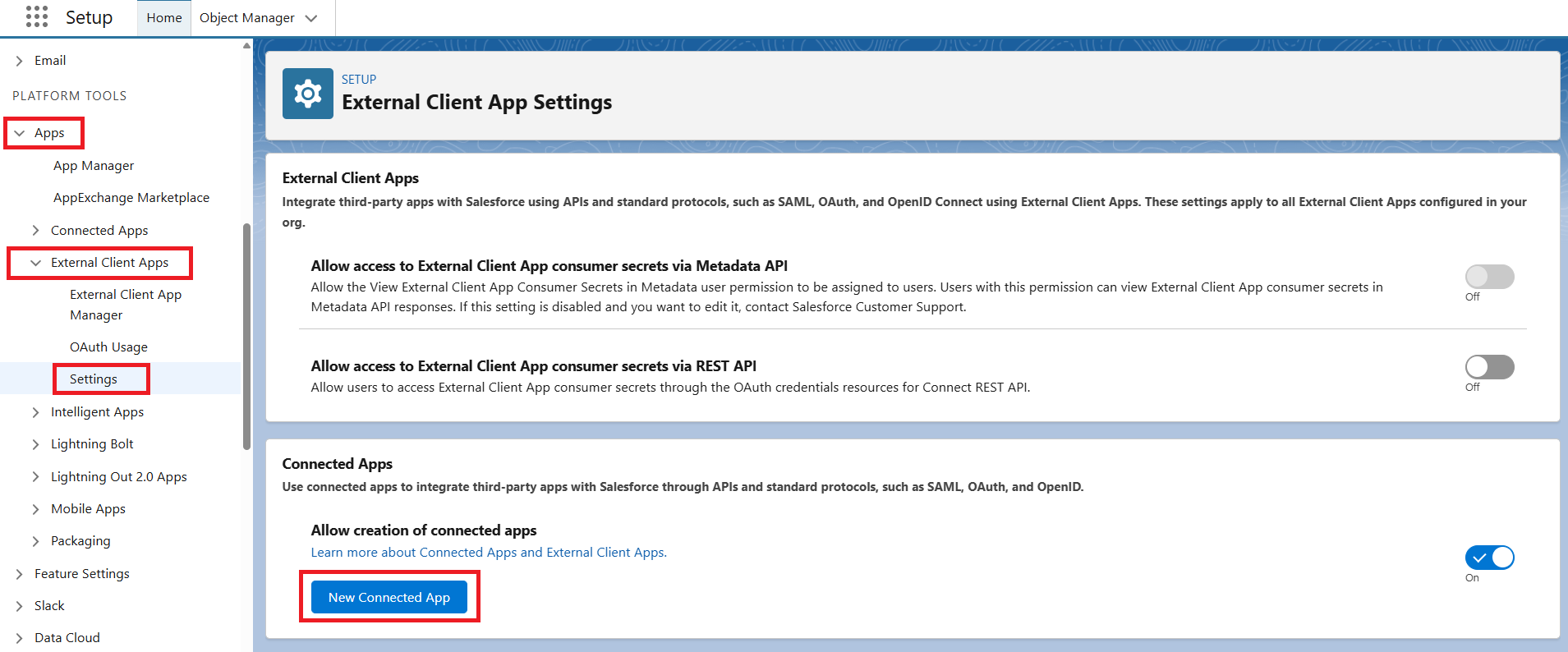The width and height of the screenshot is (1568, 652).
Task: Expand the Connected Apps tree chevron
Action: (35, 231)
